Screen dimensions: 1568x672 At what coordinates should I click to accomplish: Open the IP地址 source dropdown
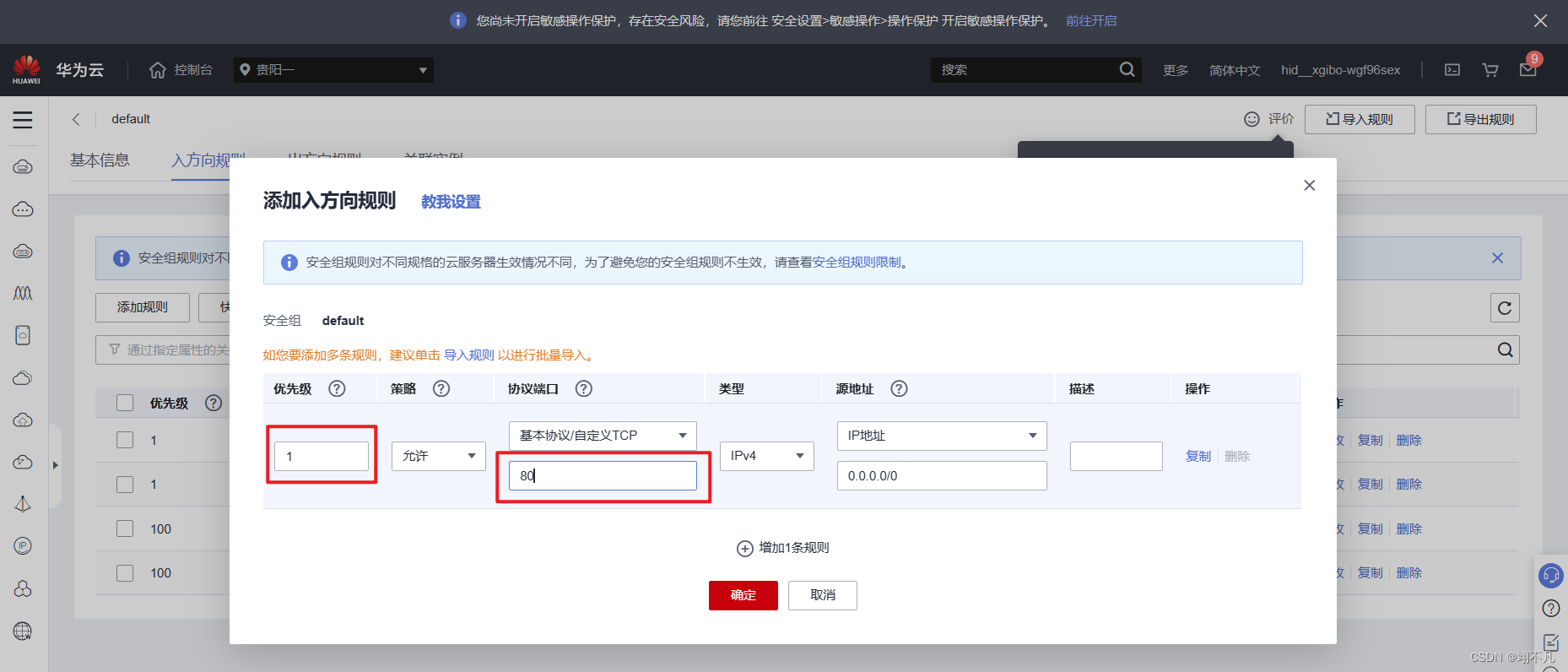pyautogui.click(x=942, y=436)
